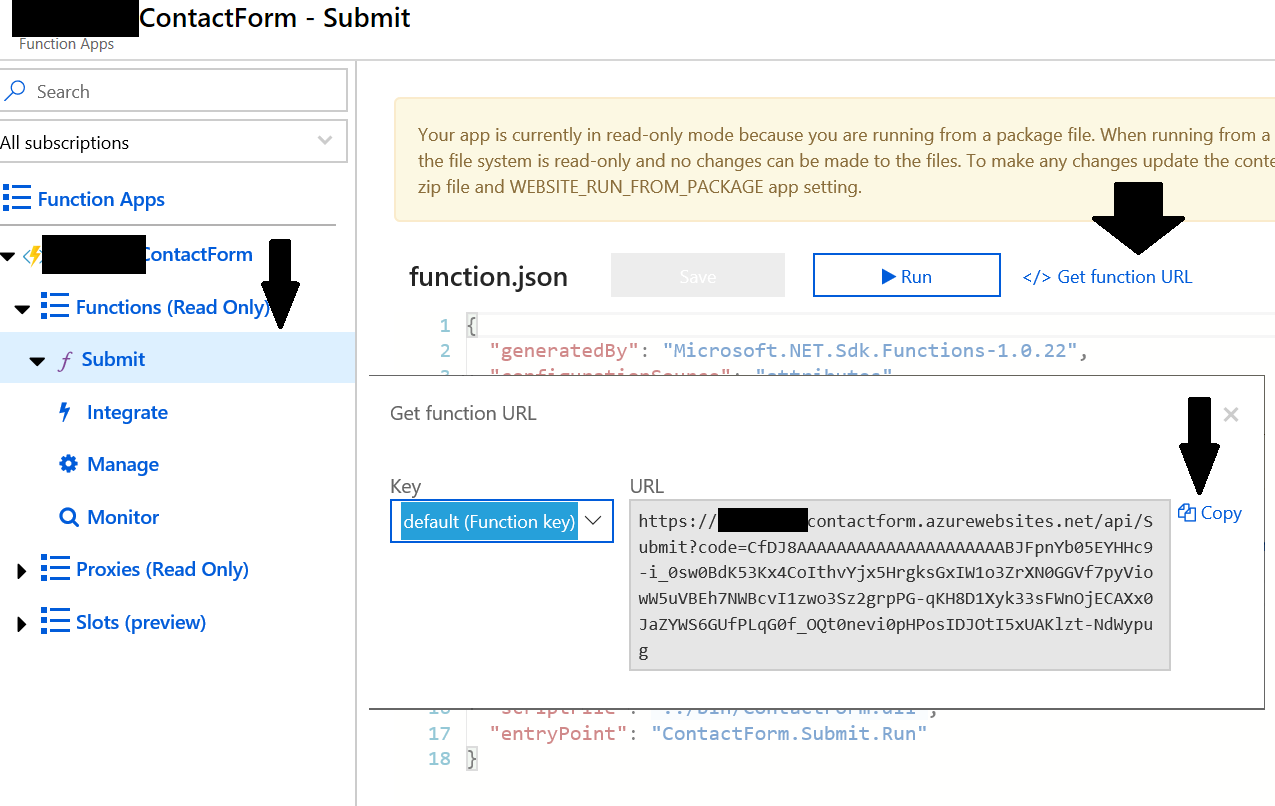Image resolution: width=1275 pixels, height=806 pixels.
Task: Click the Proxies (Read Only) list icon
Action: [55, 569]
